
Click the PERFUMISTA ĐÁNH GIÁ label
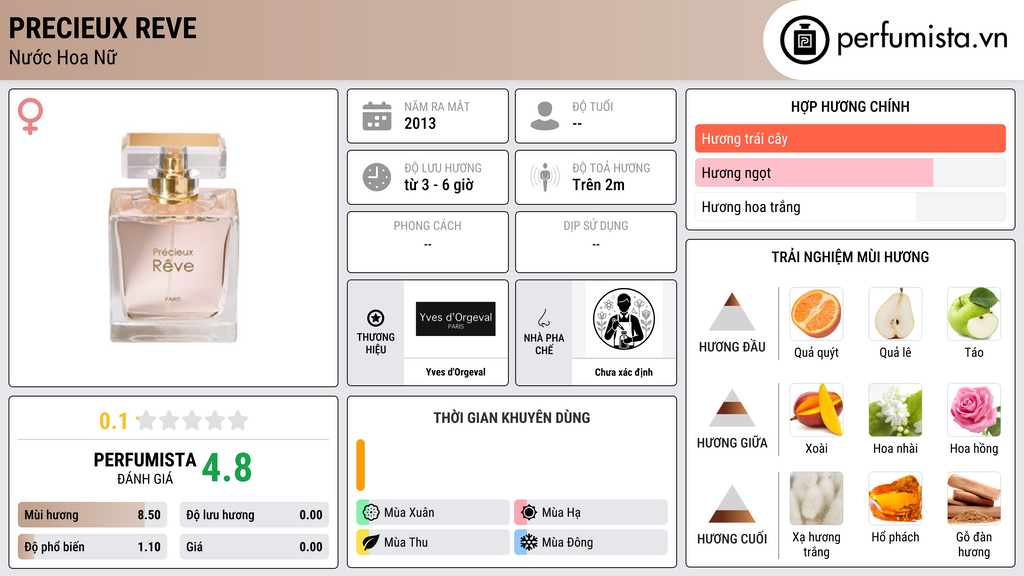[x=144, y=468]
